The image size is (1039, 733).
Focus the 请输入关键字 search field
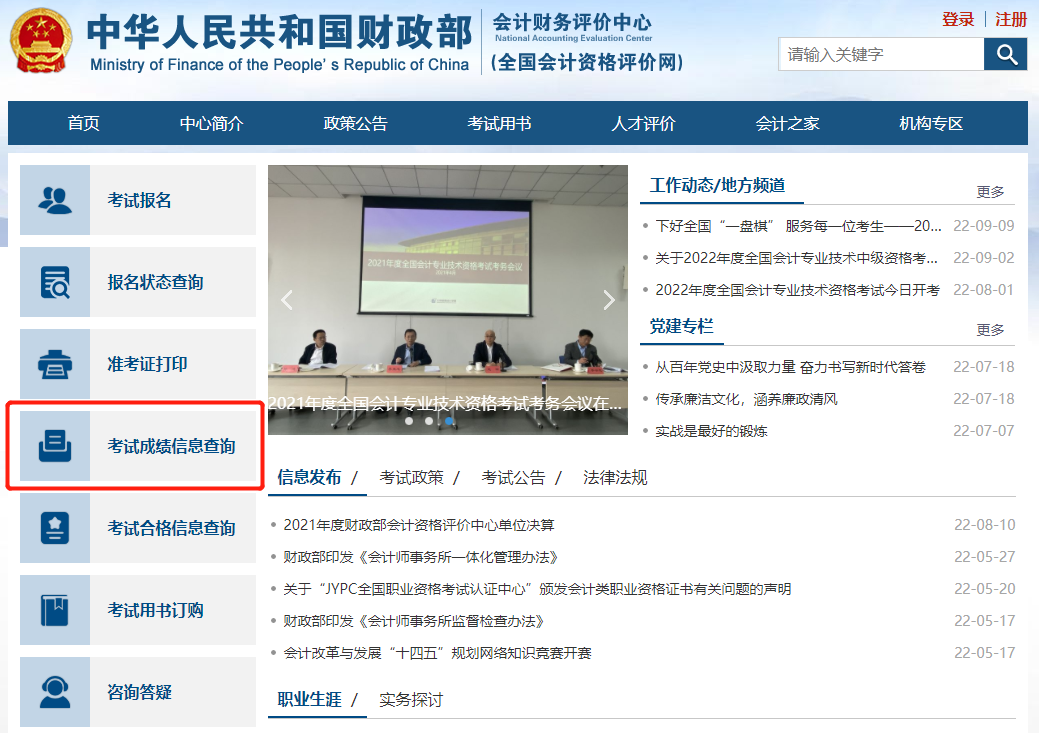tap(881, 54)
